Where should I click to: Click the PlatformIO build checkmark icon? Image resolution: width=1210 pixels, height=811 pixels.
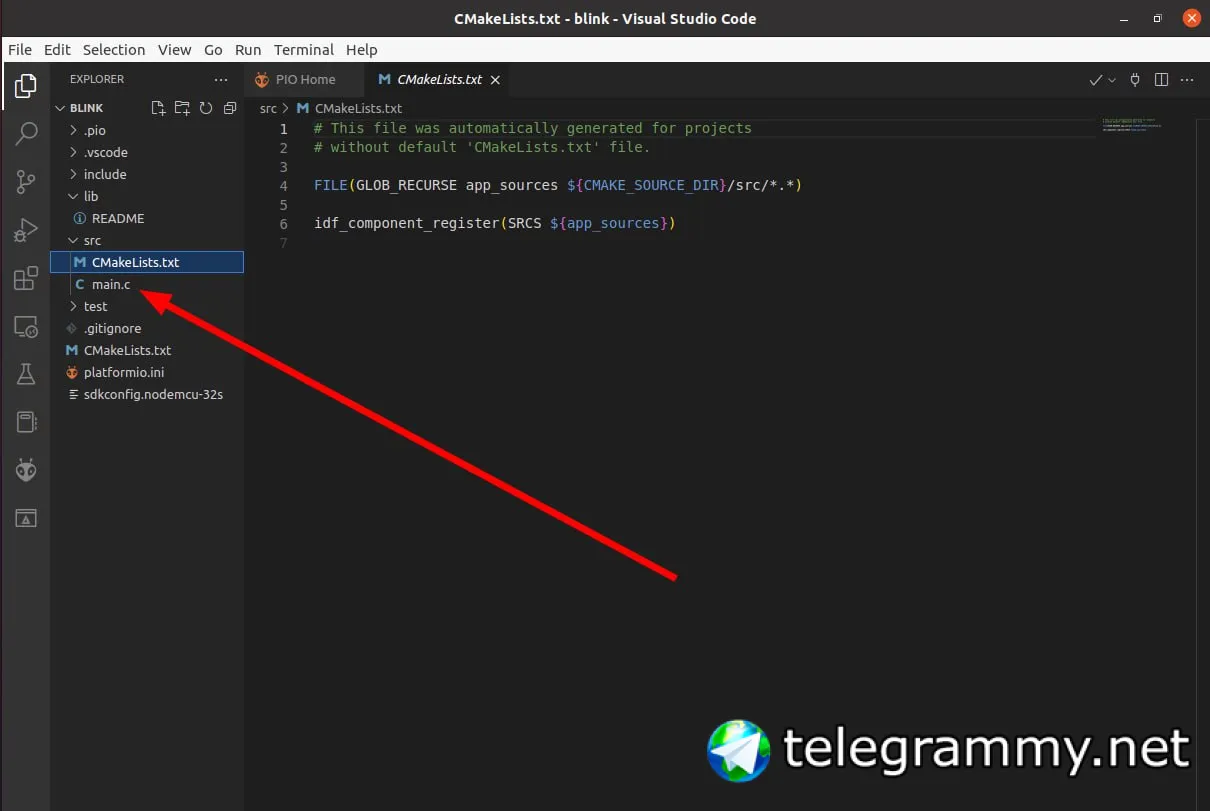(x=1096, y=80)
